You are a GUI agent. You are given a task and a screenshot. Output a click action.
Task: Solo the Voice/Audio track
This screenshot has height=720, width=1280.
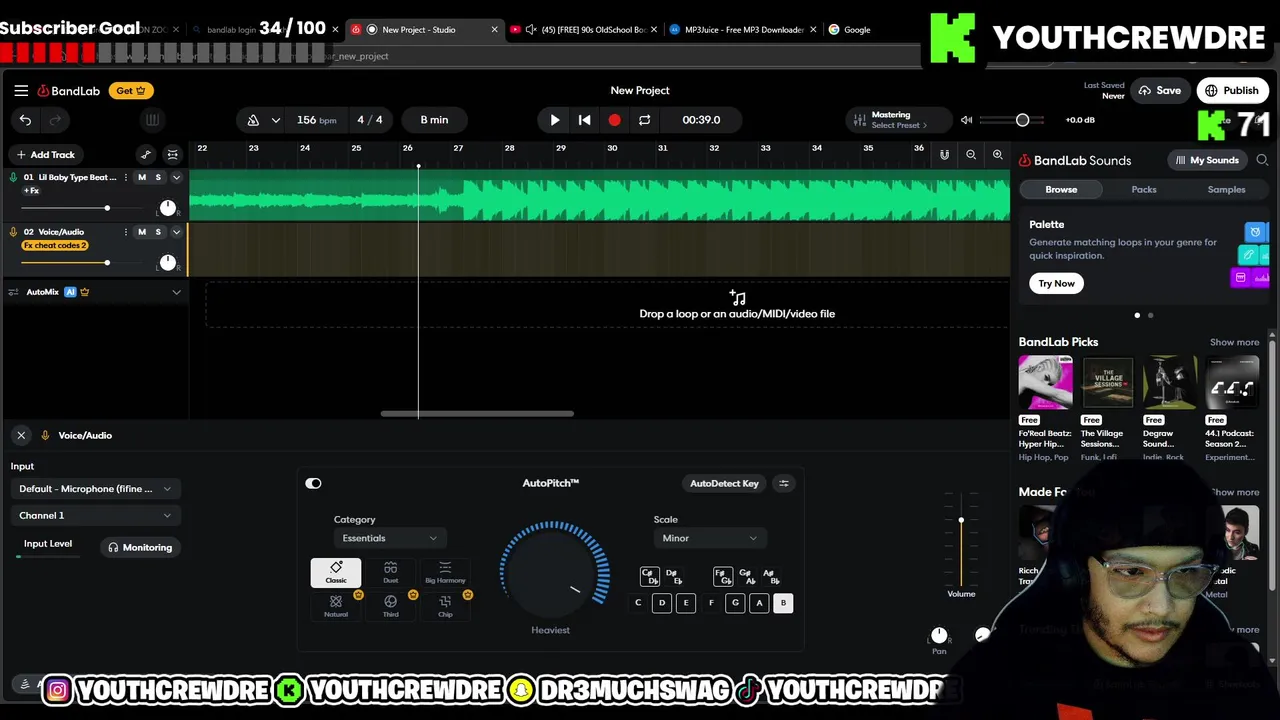(x=158, y=232)
